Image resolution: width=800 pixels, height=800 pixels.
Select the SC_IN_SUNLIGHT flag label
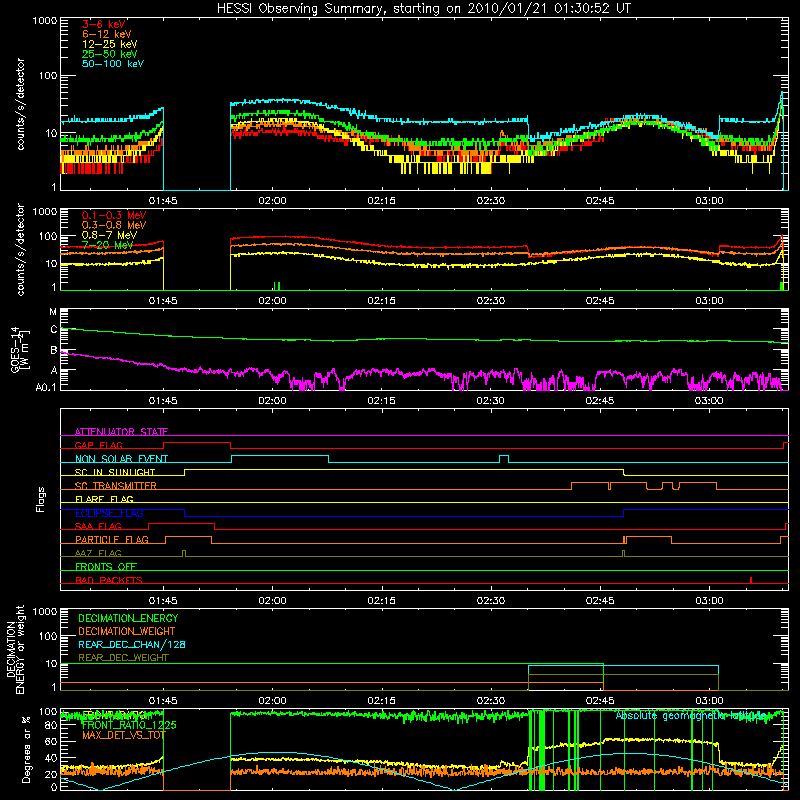[x=115, y=472]
